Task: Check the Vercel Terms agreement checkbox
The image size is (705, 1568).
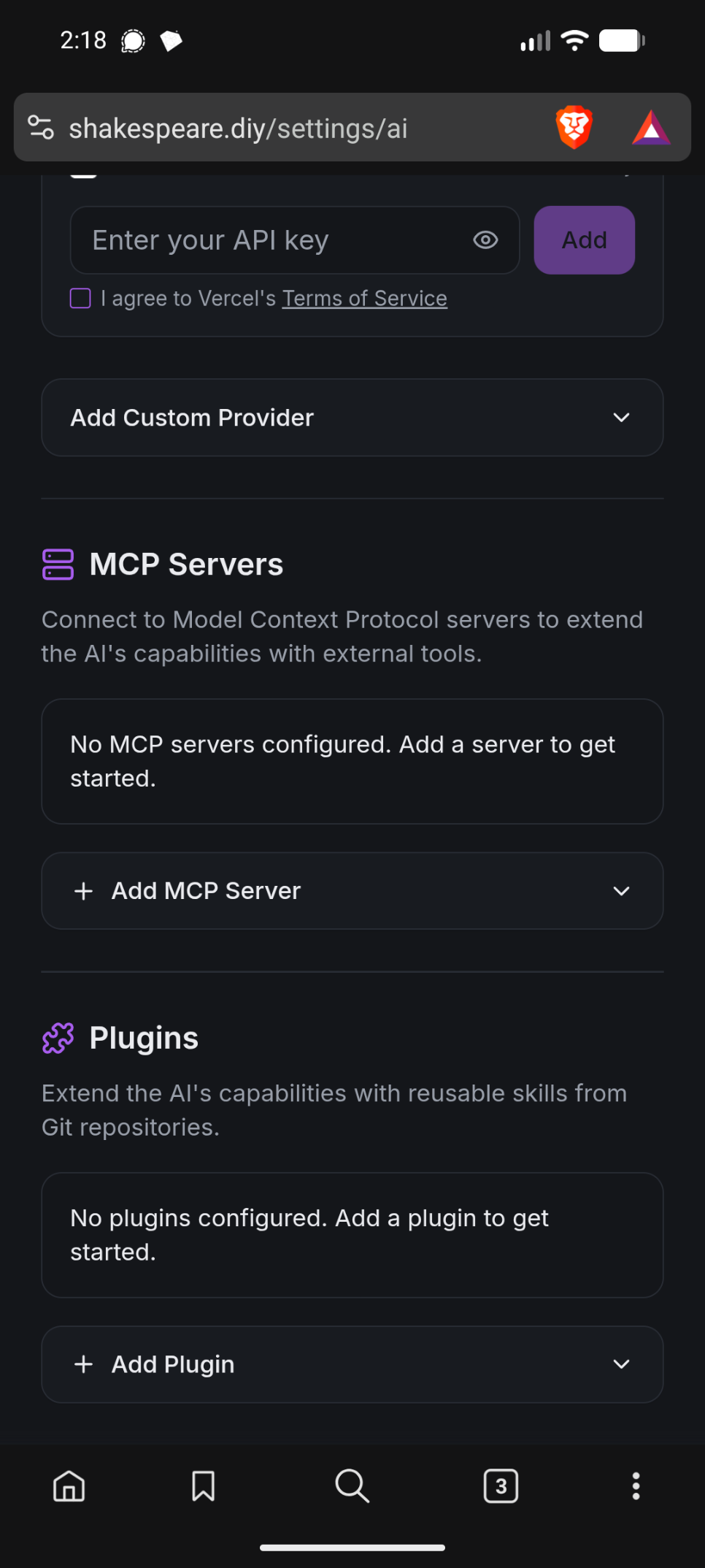Action: pos(80,298)
